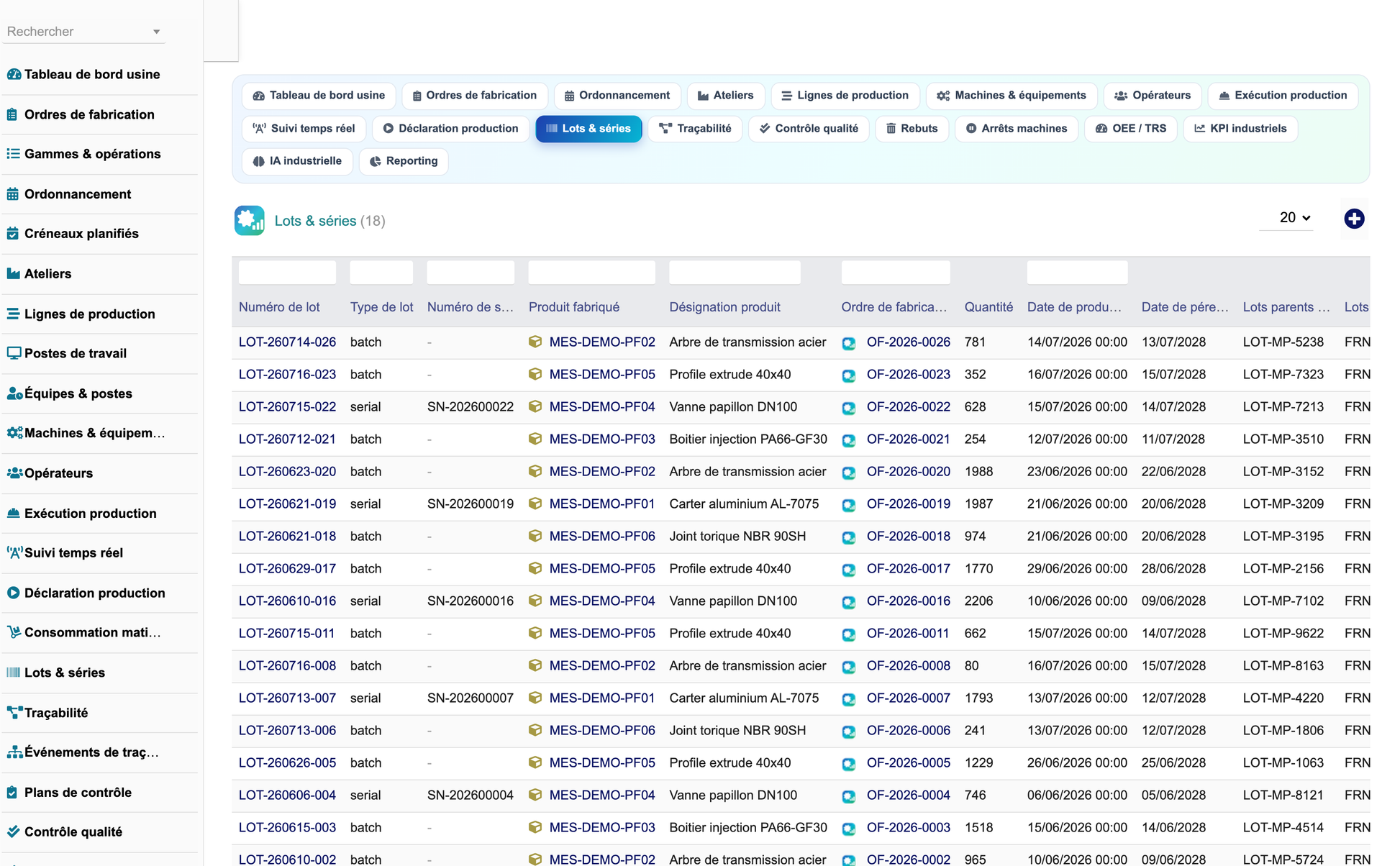The width and height of the screenshot is (1400, 866).
Task: Click the Désignation produit filter field
Action: point(735,273)
